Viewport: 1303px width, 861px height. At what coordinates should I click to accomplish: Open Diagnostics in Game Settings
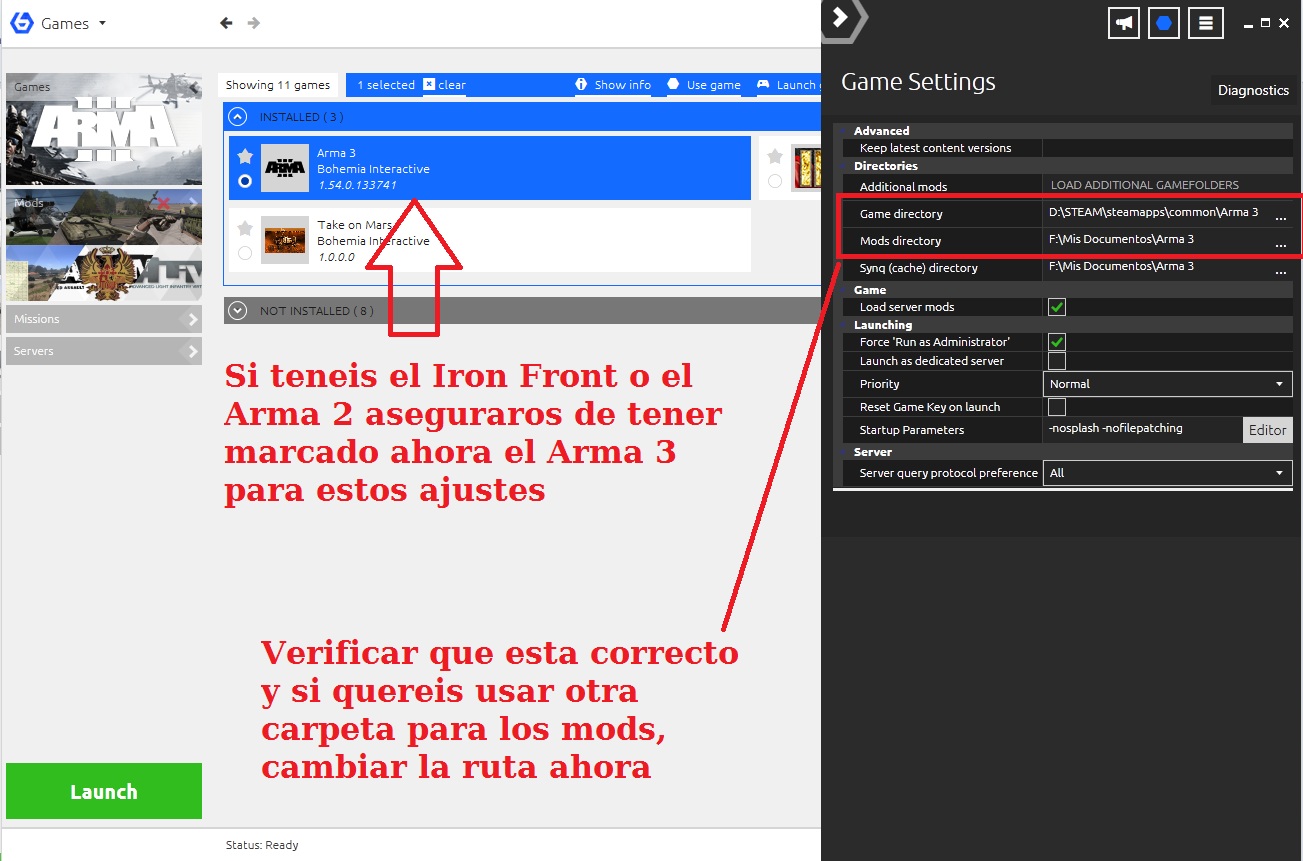[x=1253, y=90]
